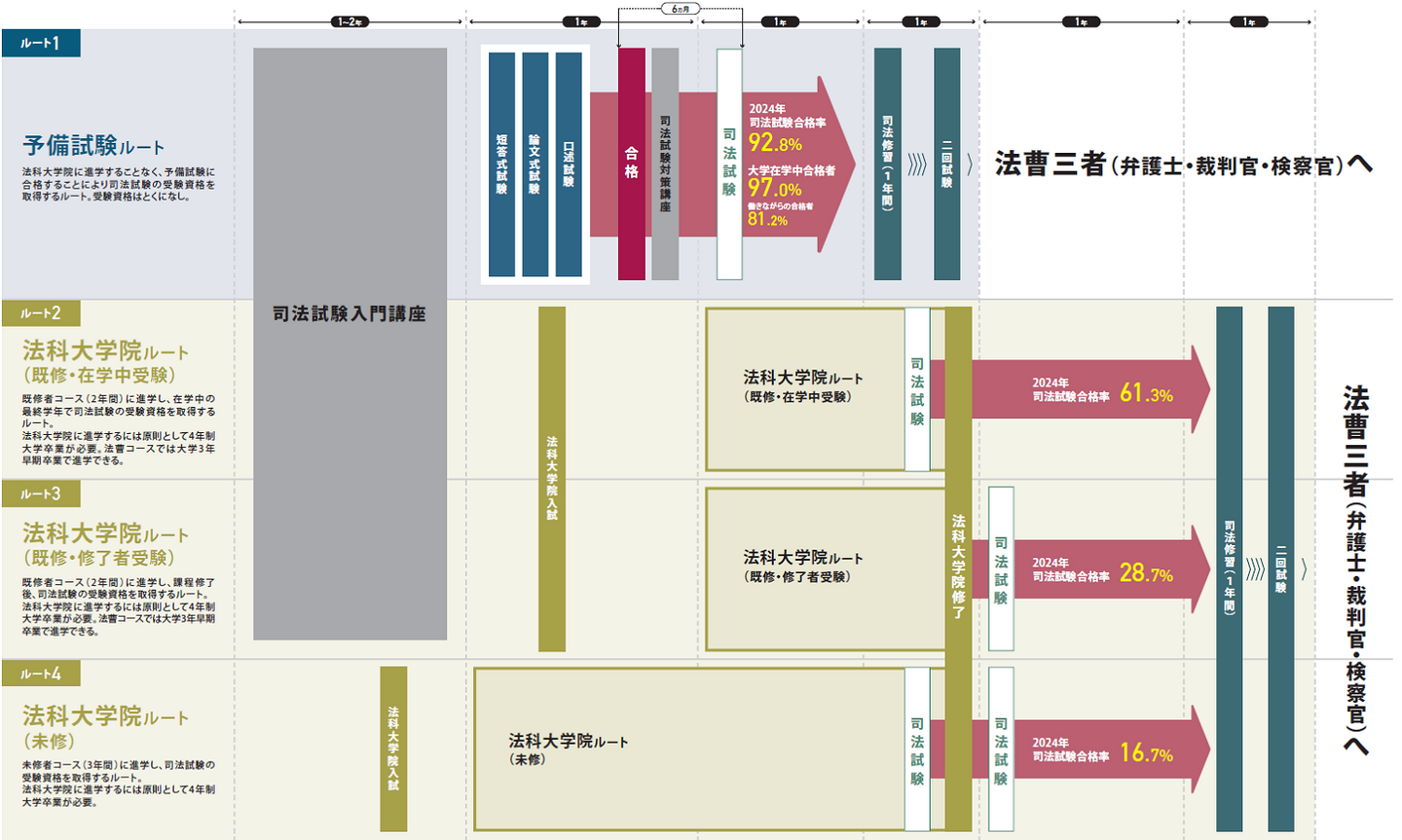Screen dimensions: 1402x840
Task: Click the tall olive 法科大学院修了 bar
Action: 958,567
